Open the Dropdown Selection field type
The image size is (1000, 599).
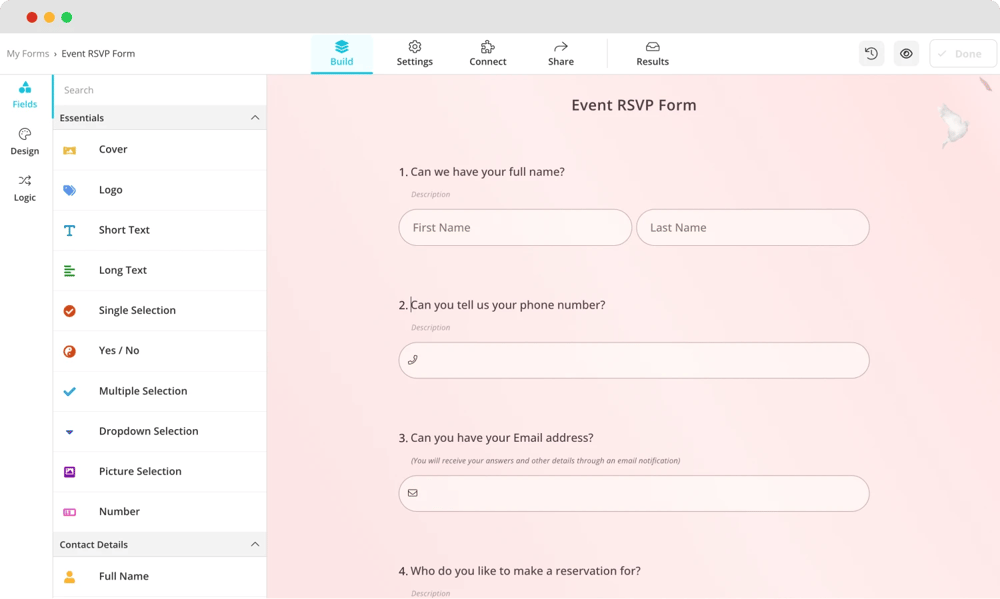[x=70, y=431]
